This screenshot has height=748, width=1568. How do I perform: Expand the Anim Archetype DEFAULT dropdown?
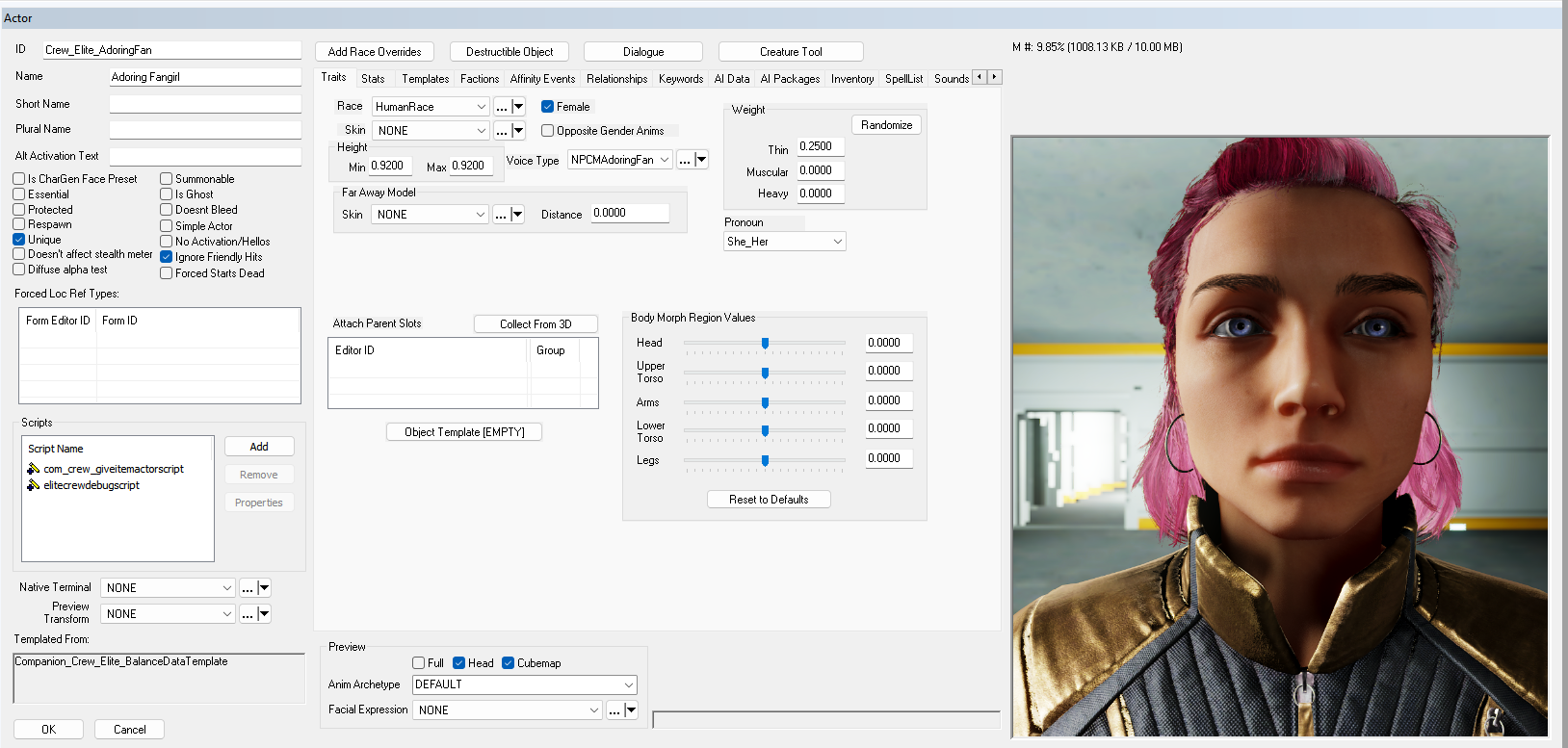525,684
